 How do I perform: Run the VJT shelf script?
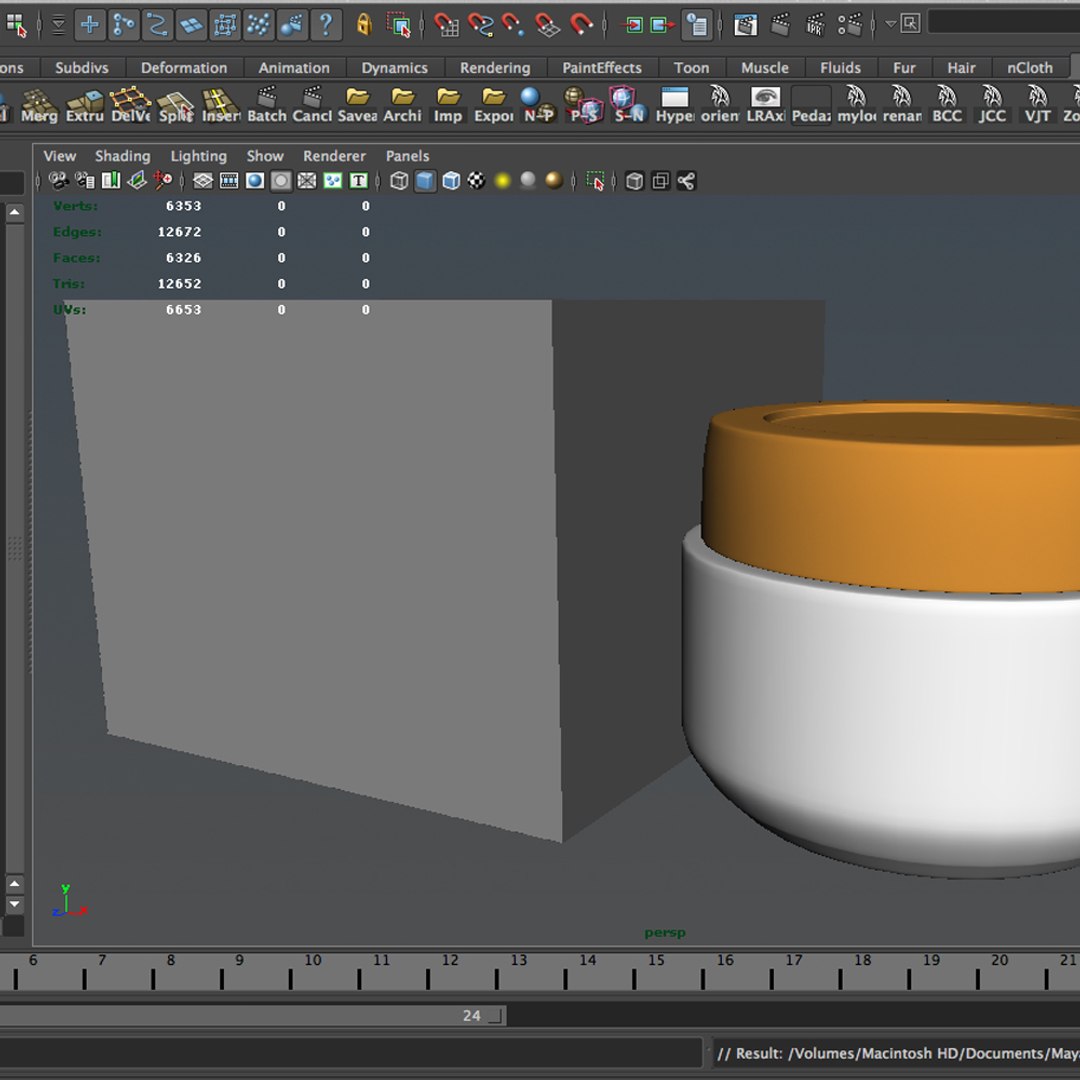coord(1037,105)
